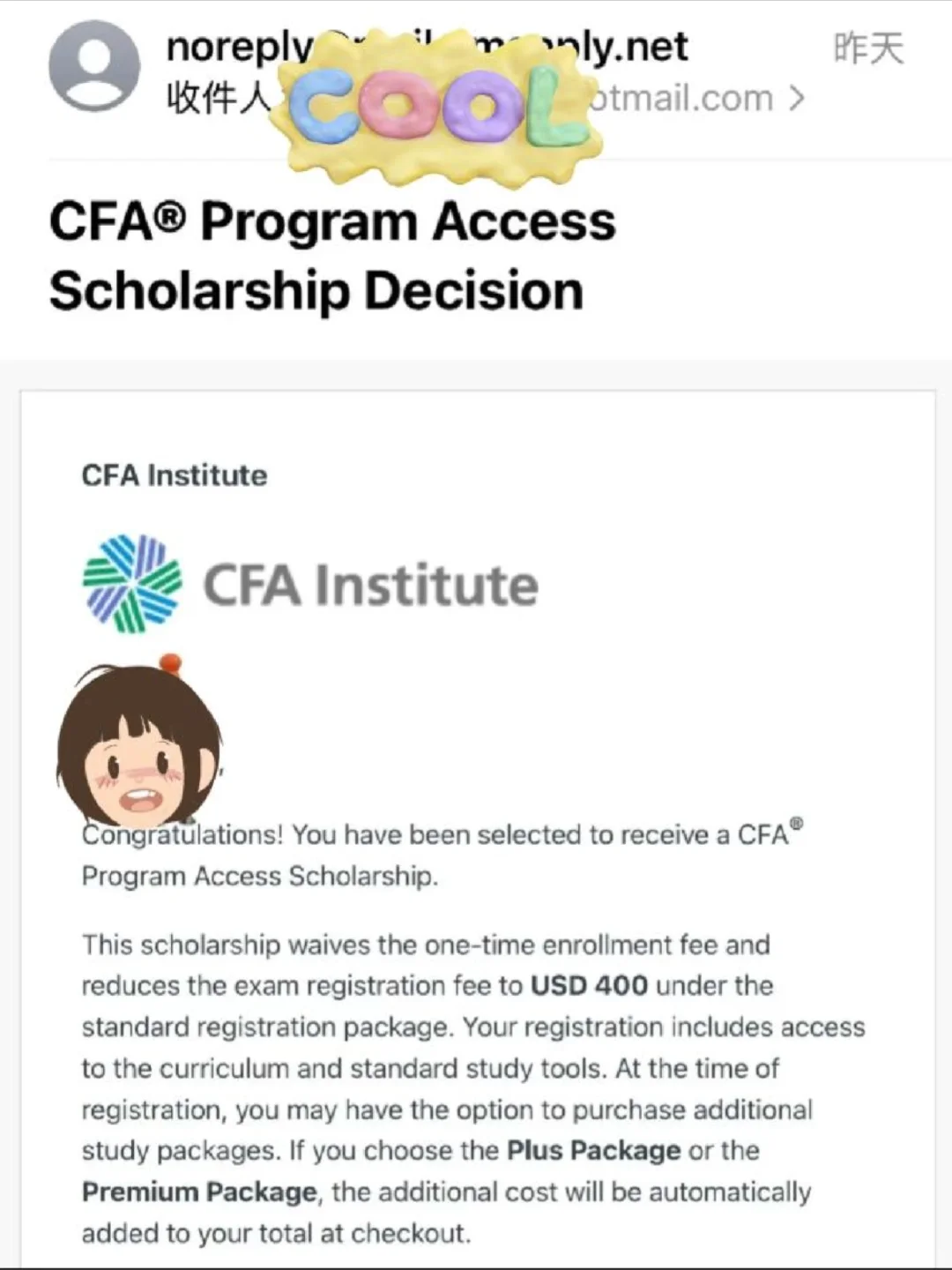
Task: Expand recipient details with the chevron arrow
Action: pos(797,99)
